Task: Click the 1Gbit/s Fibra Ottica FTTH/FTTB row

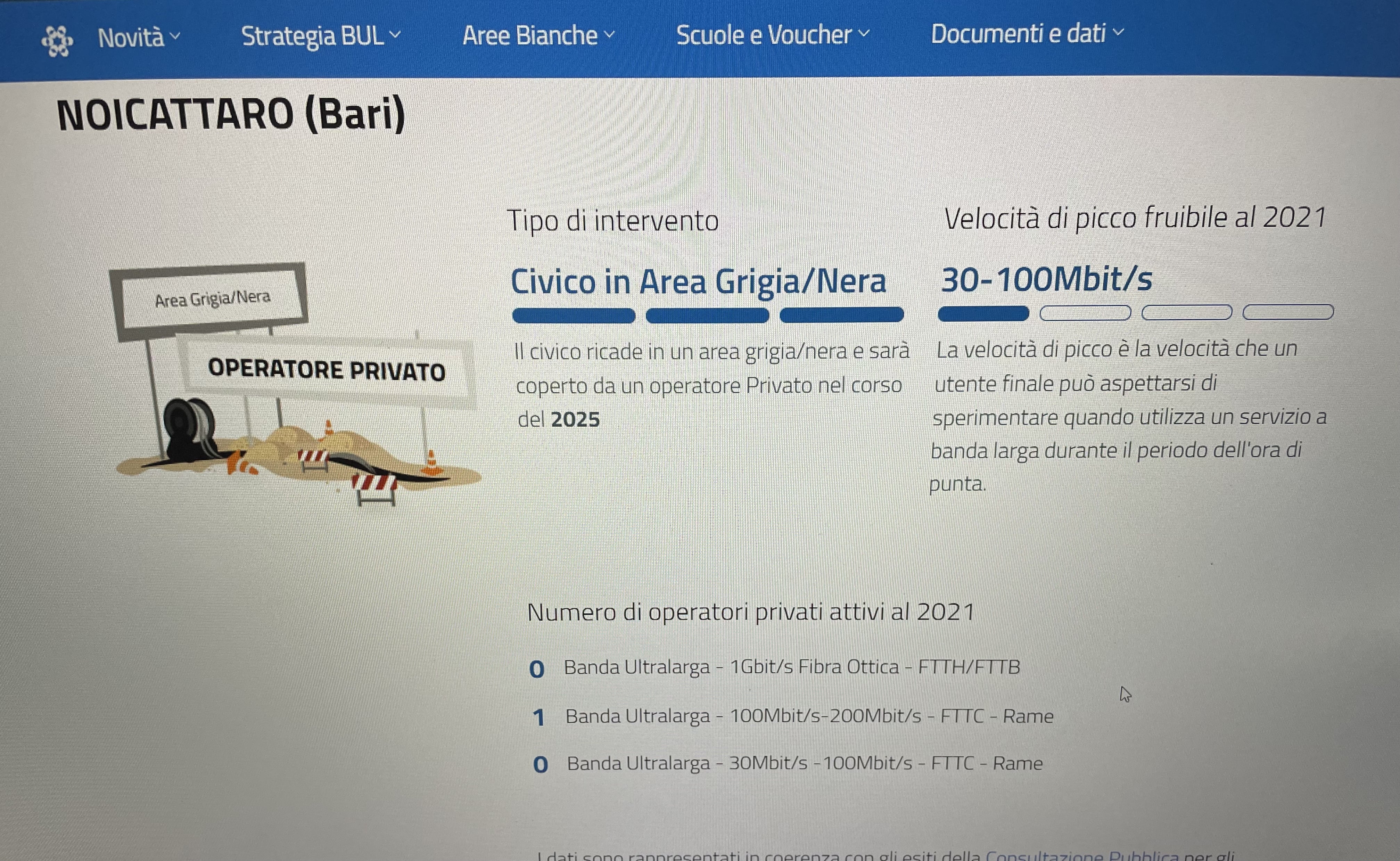Action: (x=774, y=667)
